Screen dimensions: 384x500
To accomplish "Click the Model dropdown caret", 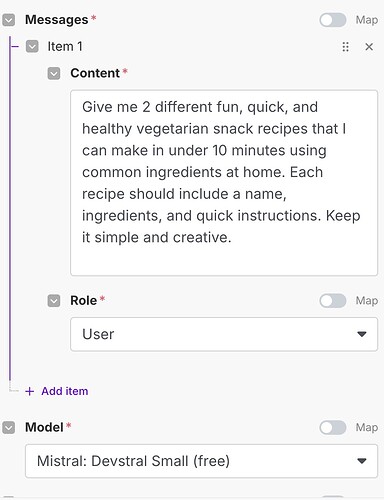I will click(x=362, y=461).
